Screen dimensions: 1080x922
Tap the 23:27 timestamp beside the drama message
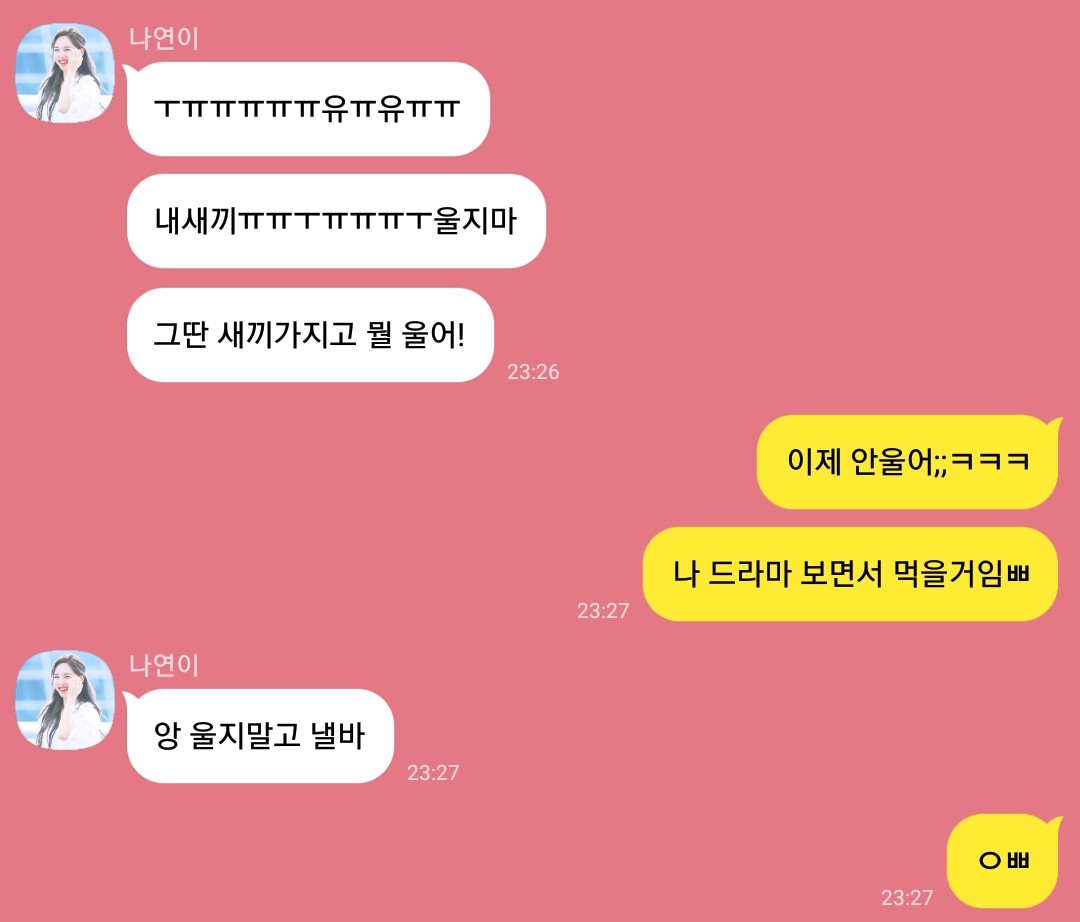(x=603, y=611)
